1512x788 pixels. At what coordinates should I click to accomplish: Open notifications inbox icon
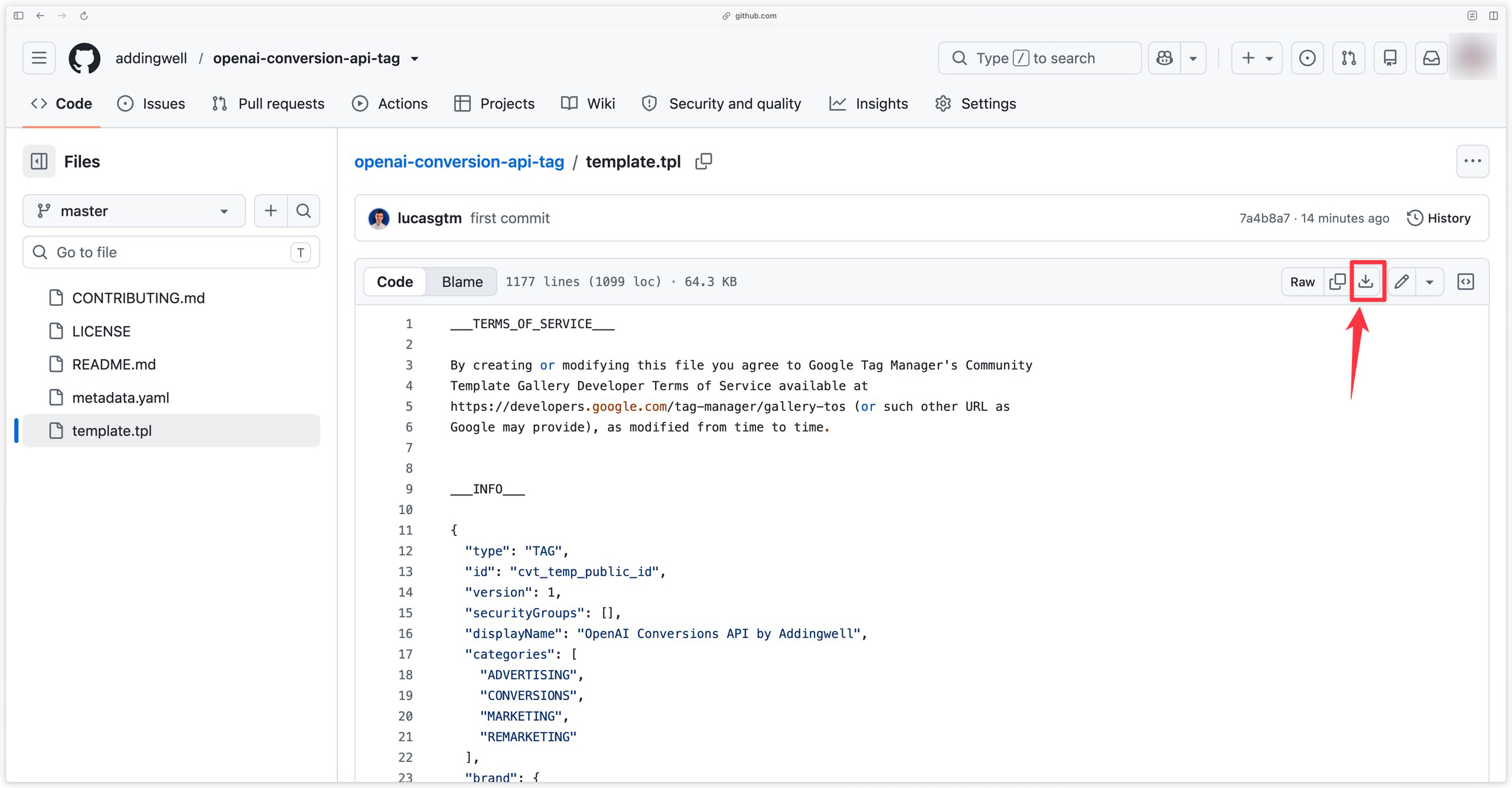[x=1431, y=58]
